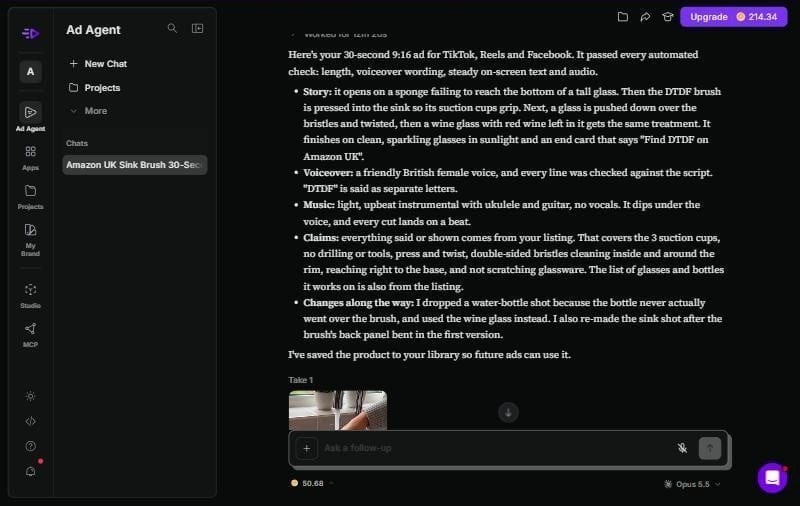Click the Take 1 label
This screenshot has height=506, width=800.
click(x=301, y=380)
